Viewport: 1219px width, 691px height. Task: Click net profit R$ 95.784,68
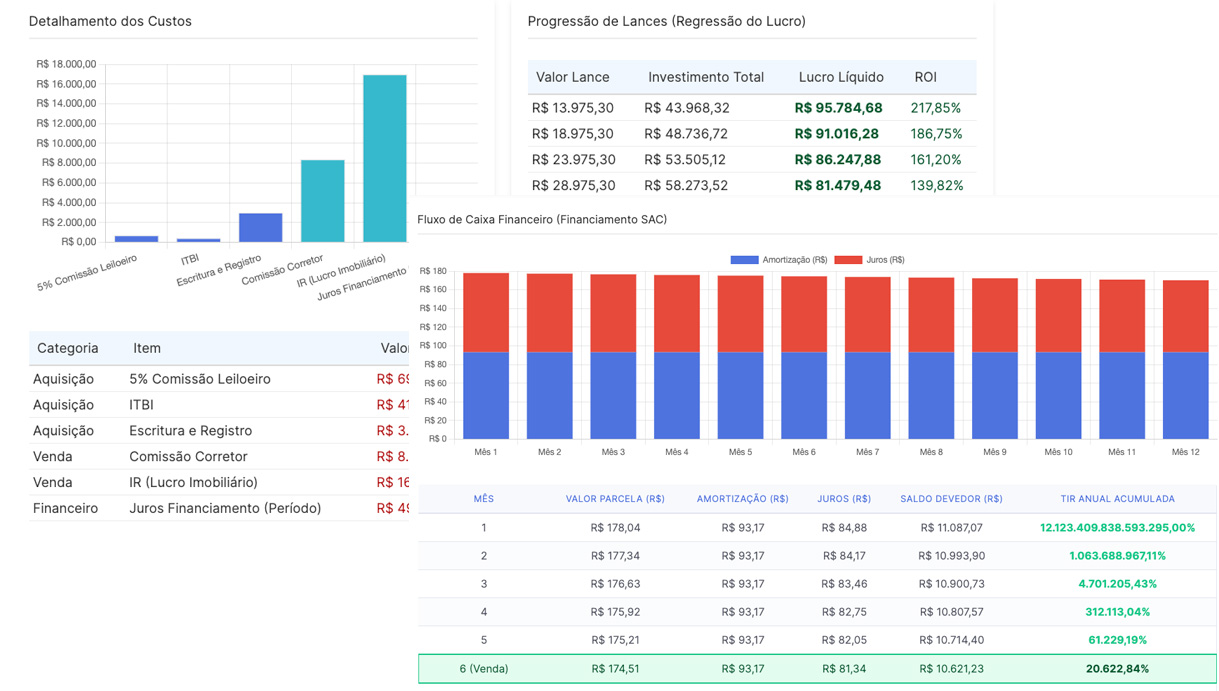[x=838, y=108]
